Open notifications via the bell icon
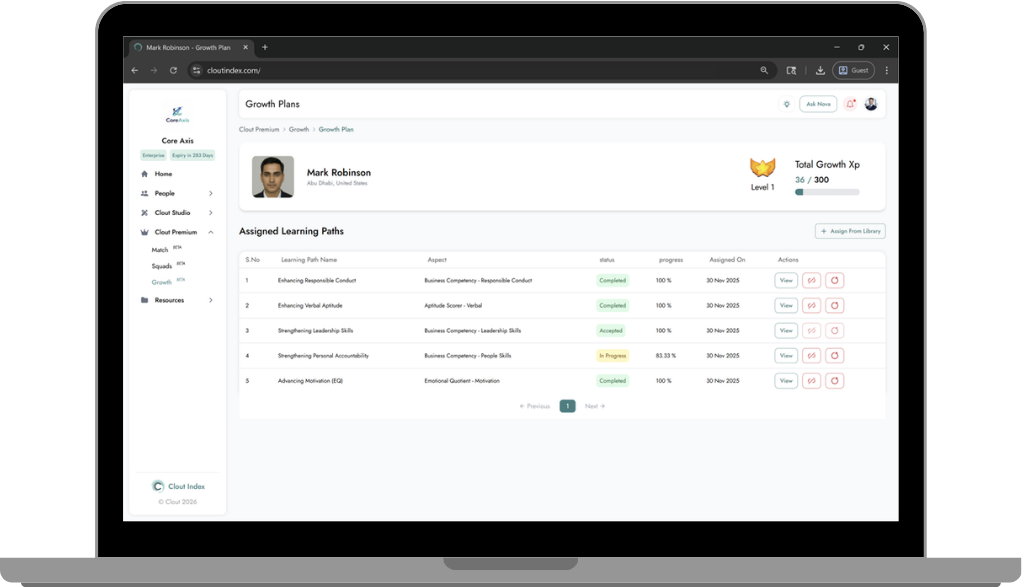 850,103
